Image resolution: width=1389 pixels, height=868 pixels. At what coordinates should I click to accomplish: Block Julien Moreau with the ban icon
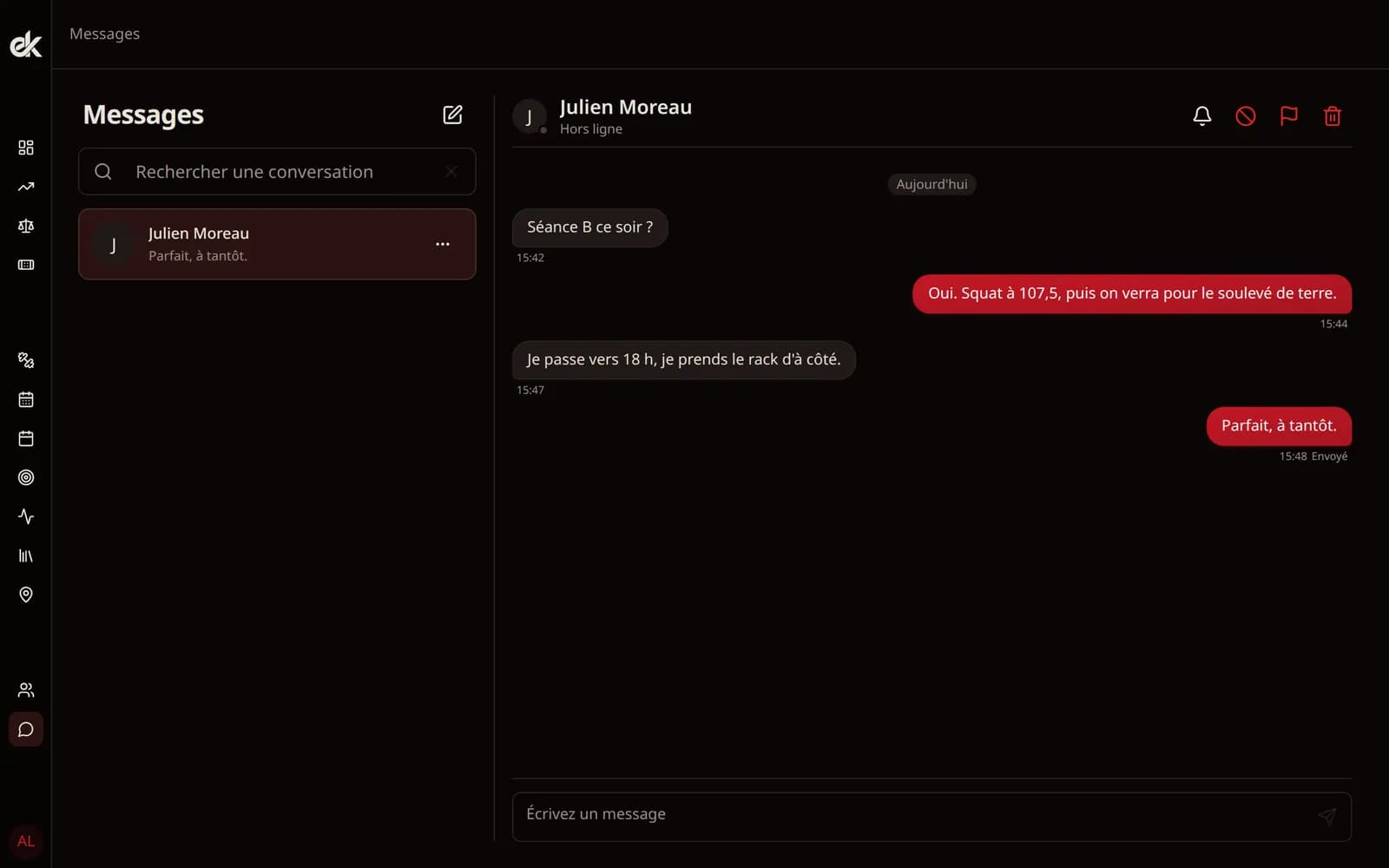tap(1246, 116)
